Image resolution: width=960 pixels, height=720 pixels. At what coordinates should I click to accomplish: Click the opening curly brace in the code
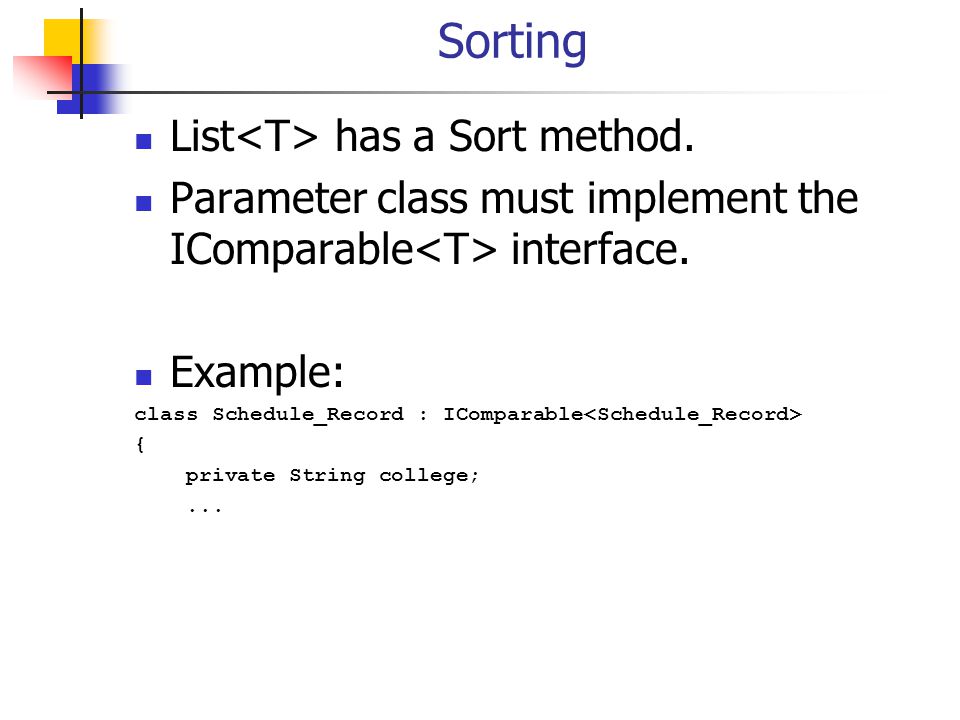pos(140,444)
